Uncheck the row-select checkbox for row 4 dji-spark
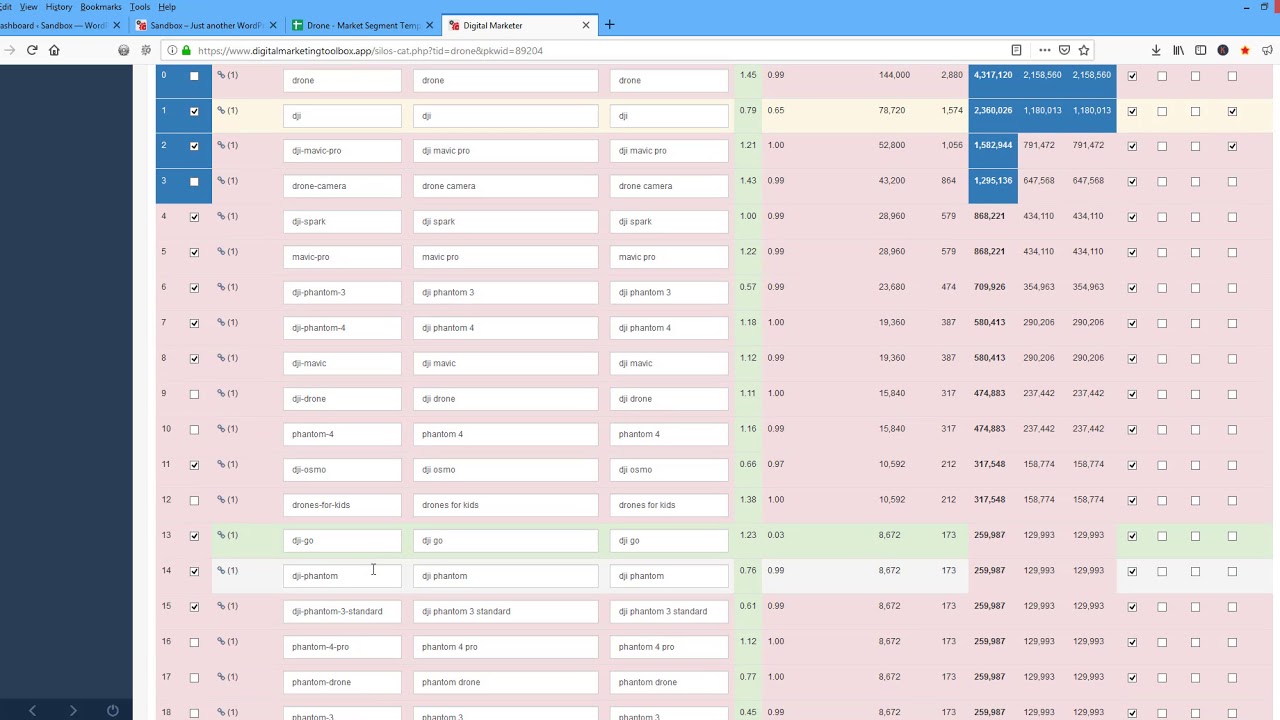Viewport: 1280px width, 720px height. [x=194, y=217]
